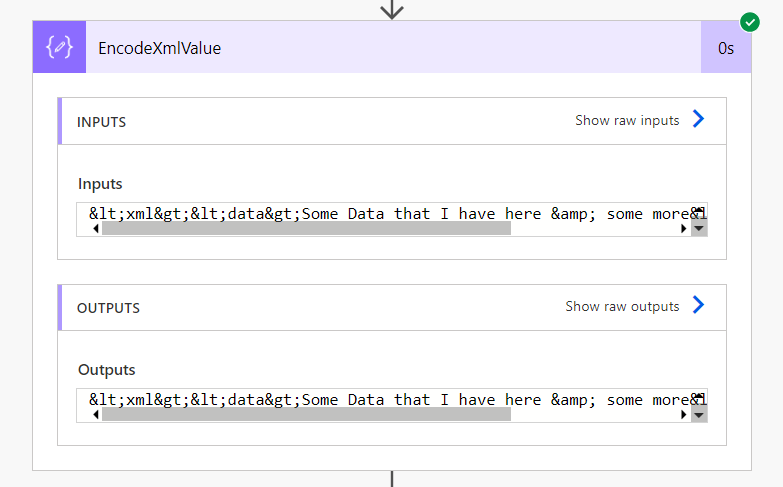
Task: Click down scroll arrow in Inputs box
Action: [x=699, y=229]
